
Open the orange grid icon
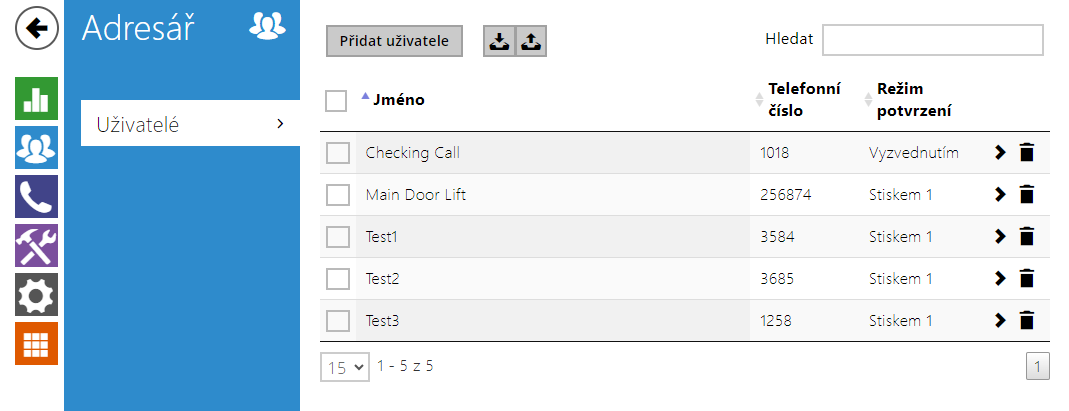tap(37, 344)
